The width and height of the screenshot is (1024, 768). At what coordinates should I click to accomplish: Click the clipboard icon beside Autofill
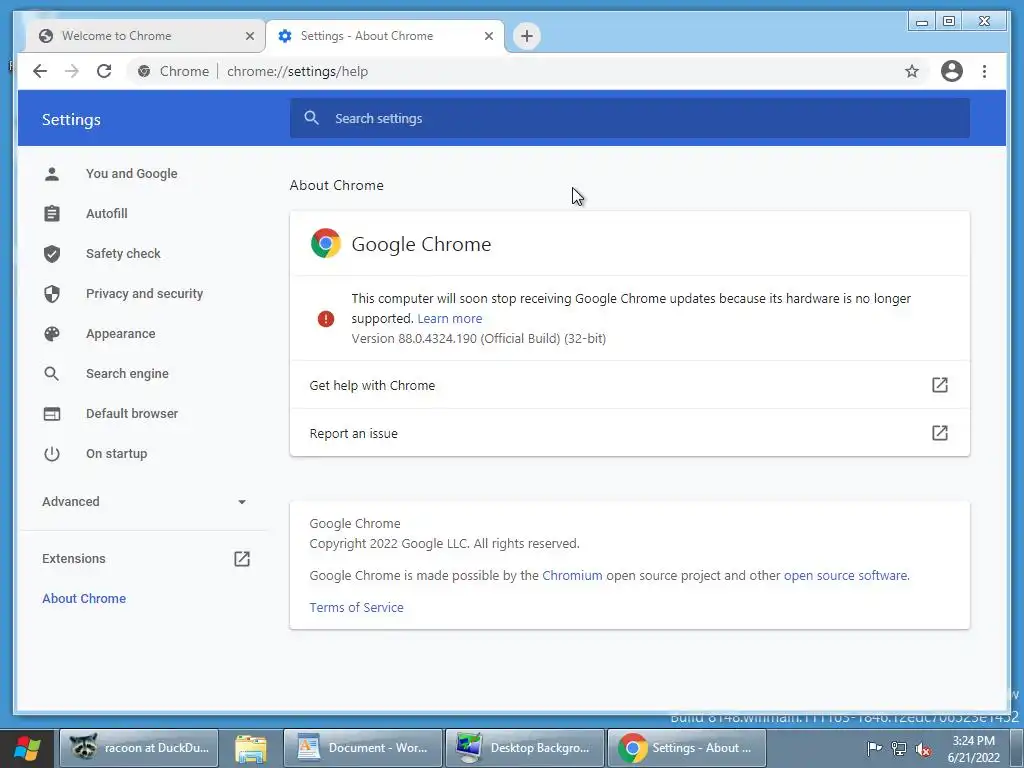coord(52,214)
